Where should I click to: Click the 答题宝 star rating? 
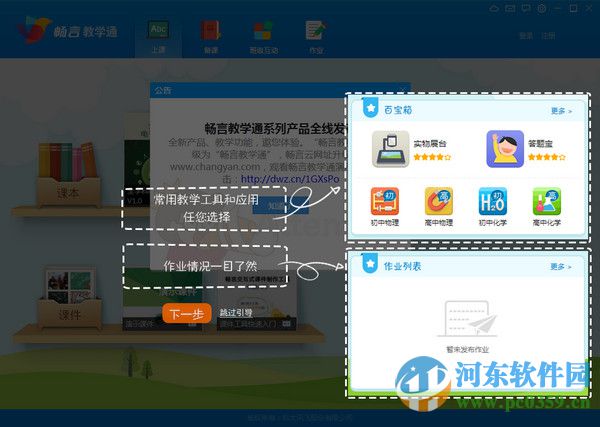(546, 157)
